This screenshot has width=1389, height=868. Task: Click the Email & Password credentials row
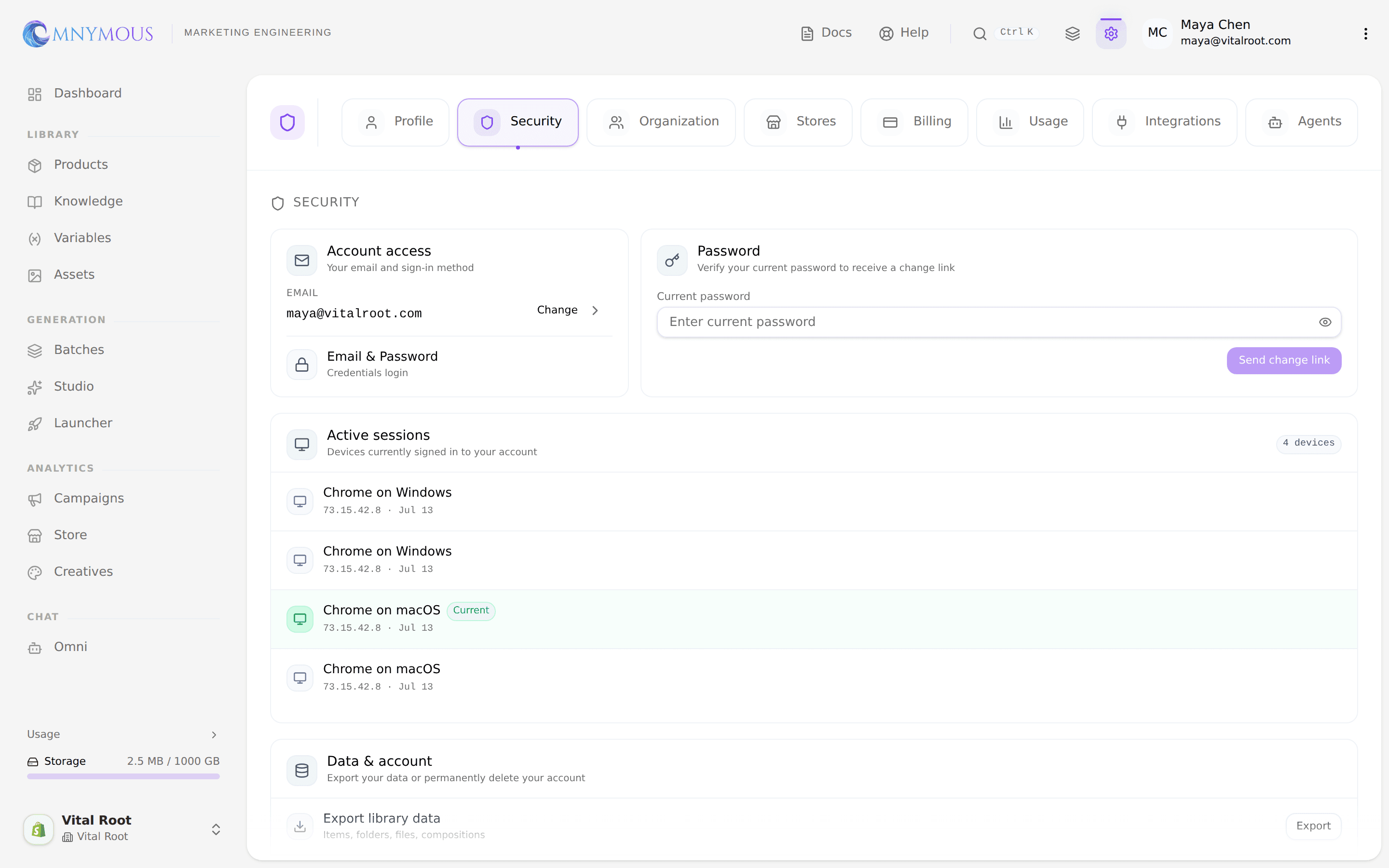point(449,365)
